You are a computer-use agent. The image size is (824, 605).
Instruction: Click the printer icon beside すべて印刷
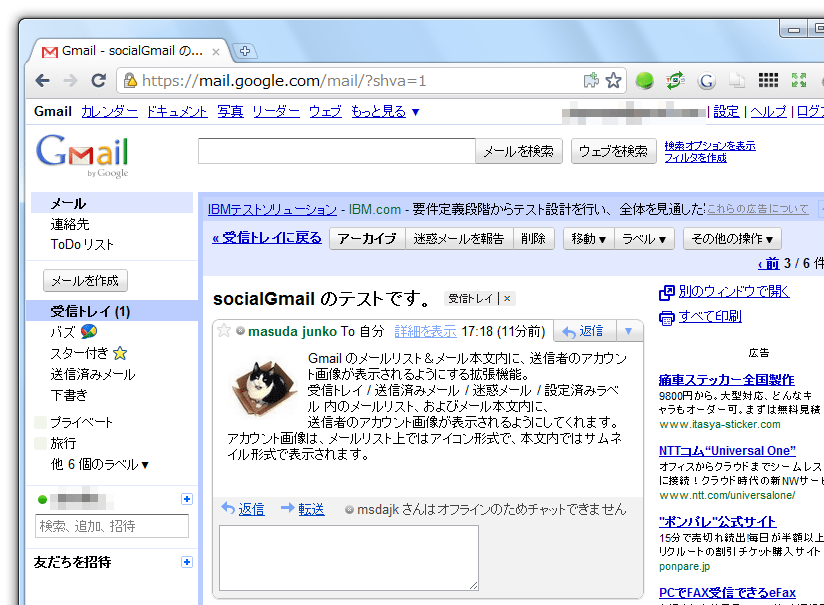click(666, 318)
